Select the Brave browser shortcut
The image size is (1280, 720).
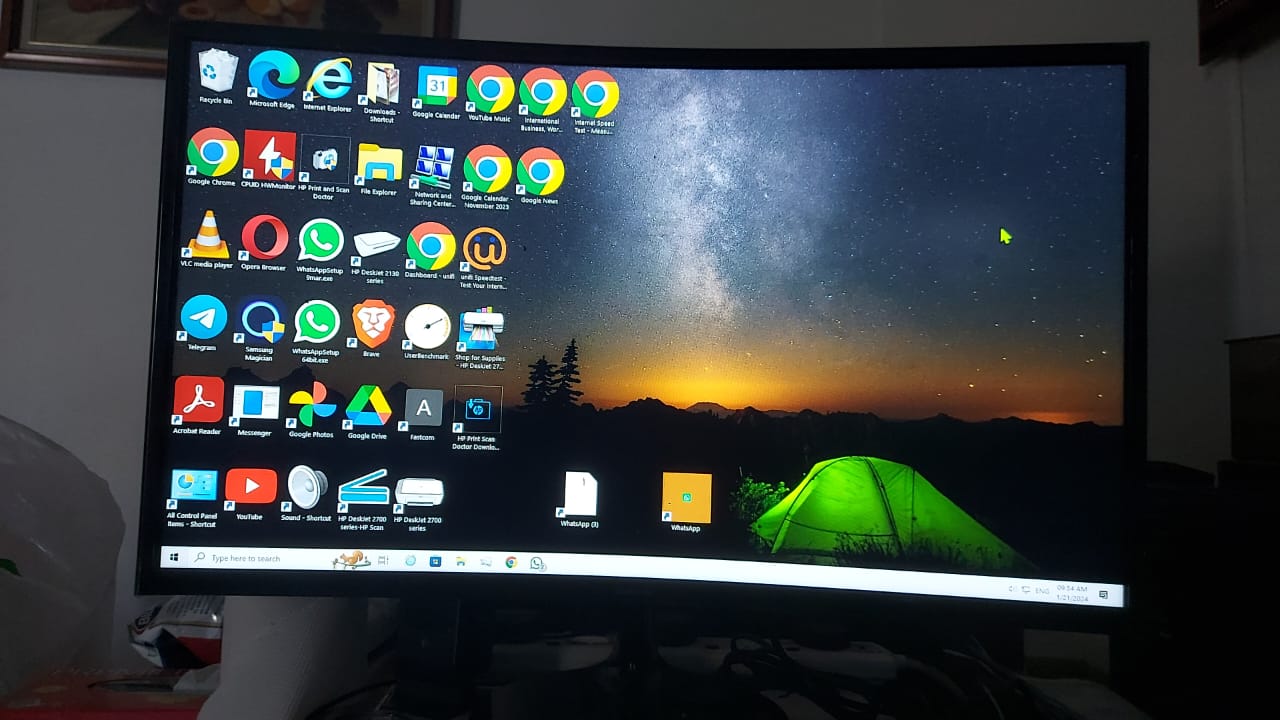pyautogui.click(x=372, y=329)
